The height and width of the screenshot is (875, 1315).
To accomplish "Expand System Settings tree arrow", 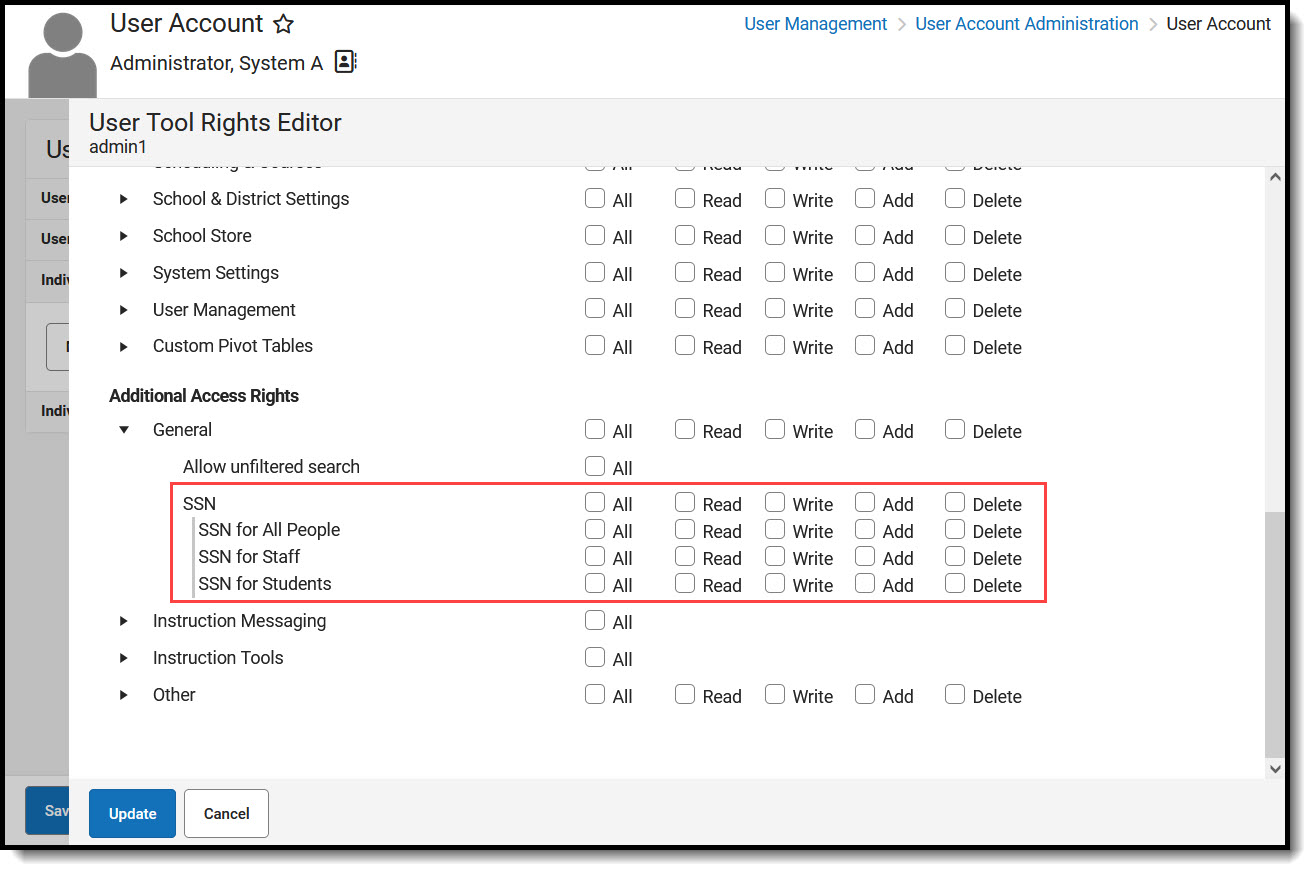I will point(124,273).
